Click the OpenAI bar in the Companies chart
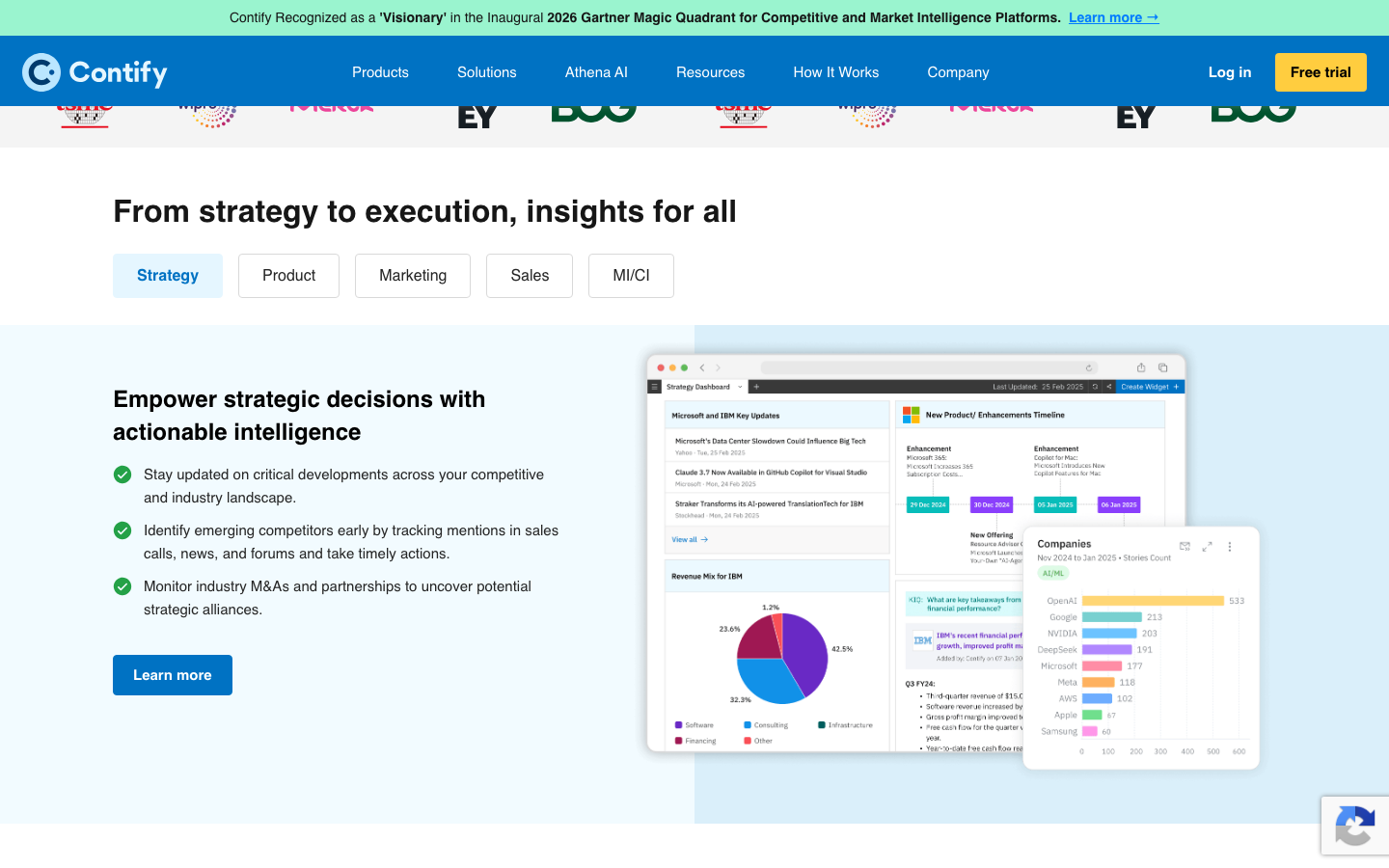The width and height of the screenshot is (1389, 868). 1153,601
